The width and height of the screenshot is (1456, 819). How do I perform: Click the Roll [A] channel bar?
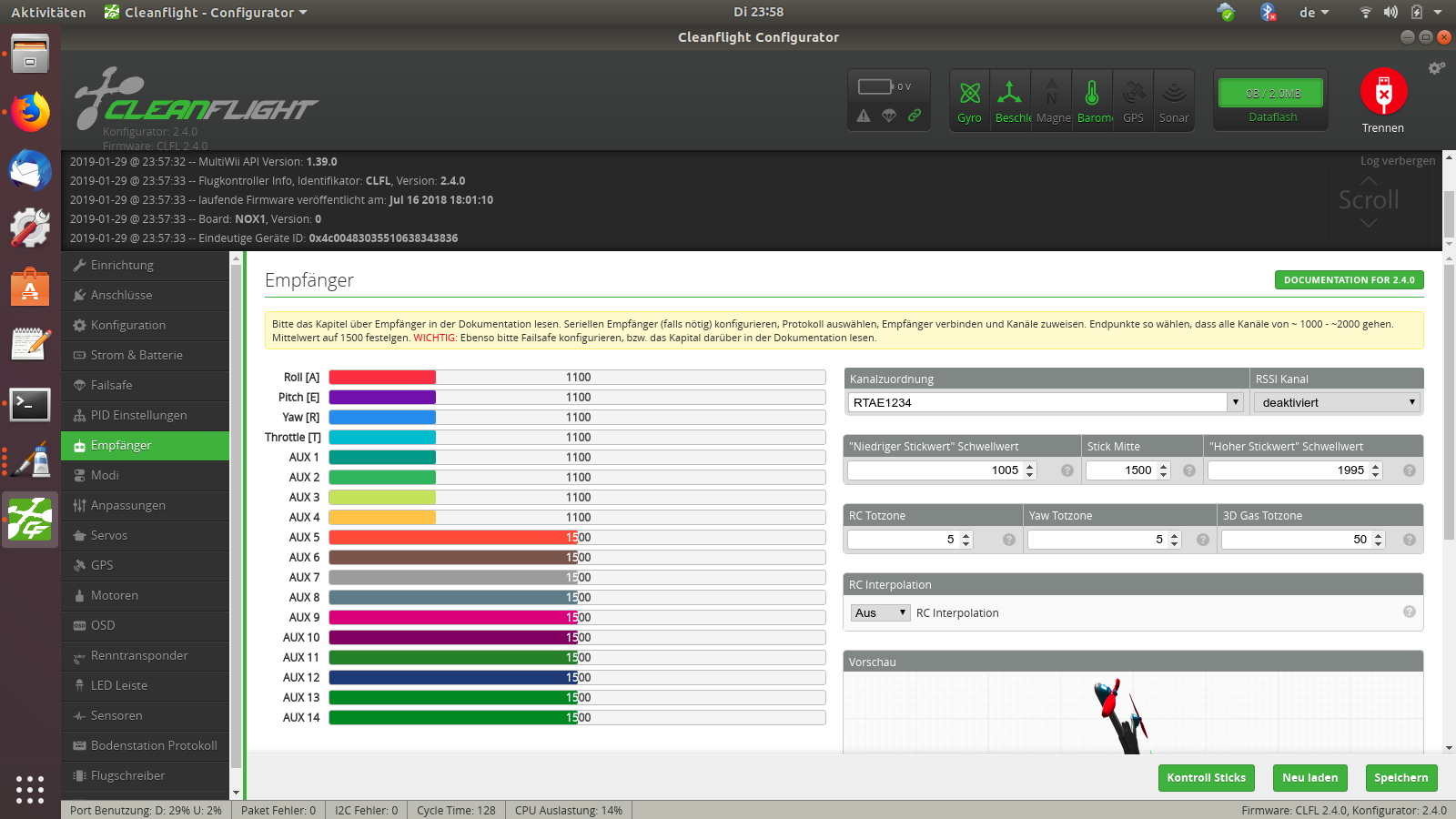[577, 377]
